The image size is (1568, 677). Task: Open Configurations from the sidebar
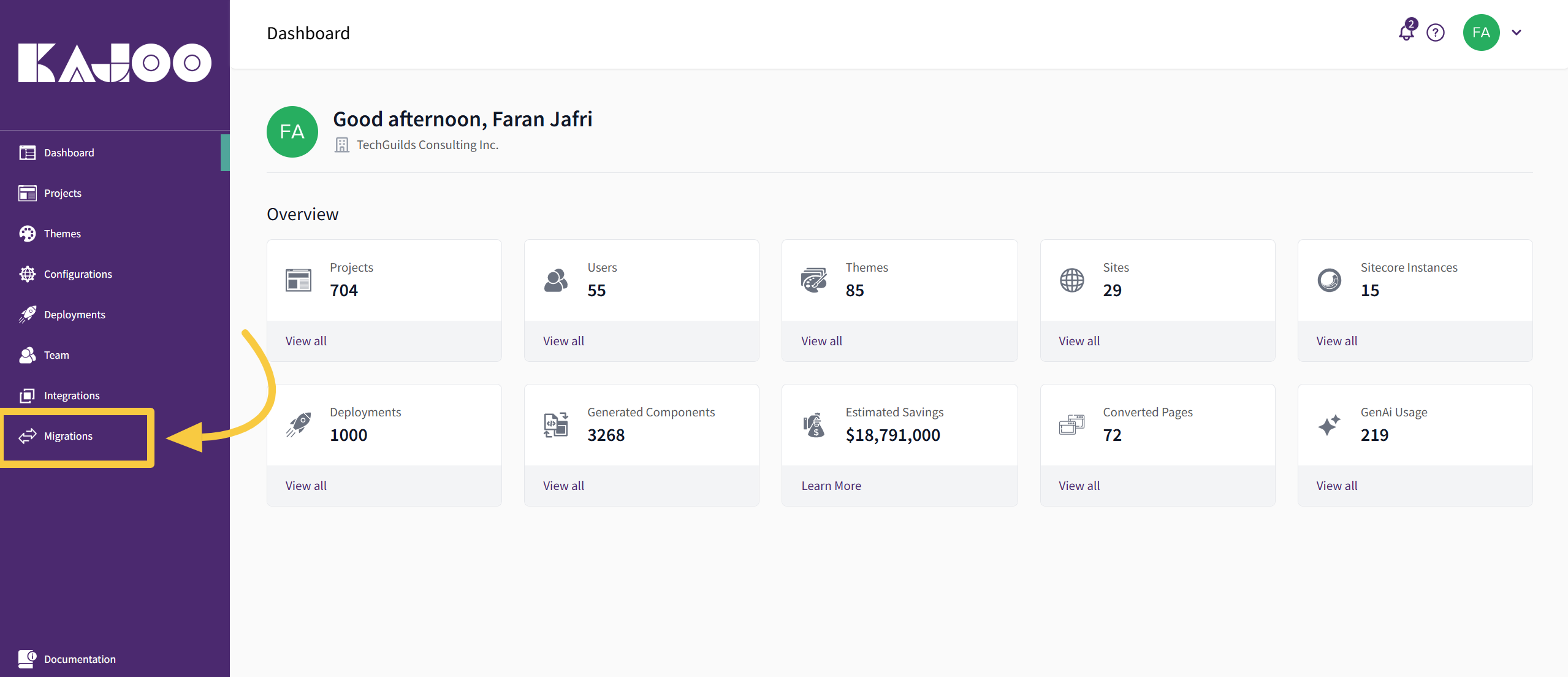[x=78, y=274]
